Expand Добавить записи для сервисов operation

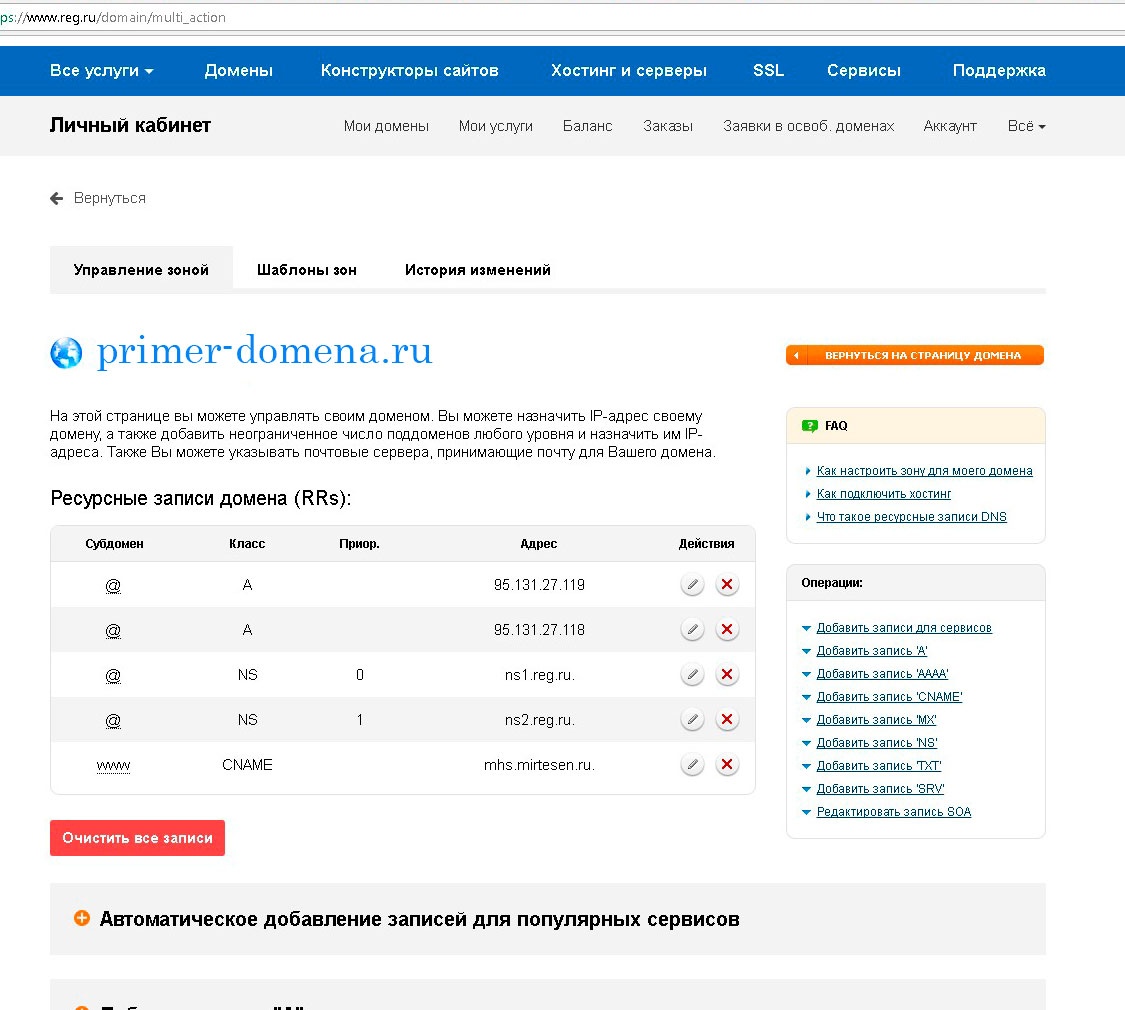(904, 628)
